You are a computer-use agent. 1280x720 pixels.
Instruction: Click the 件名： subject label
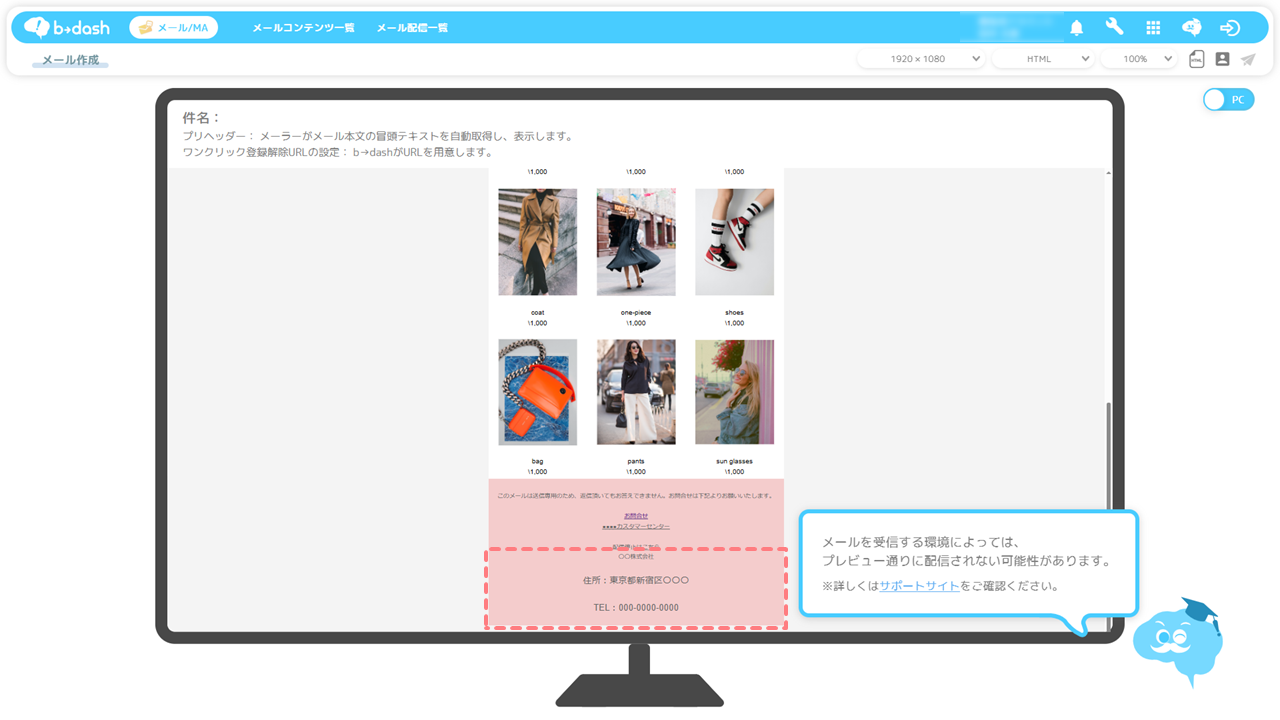(201, 118)
